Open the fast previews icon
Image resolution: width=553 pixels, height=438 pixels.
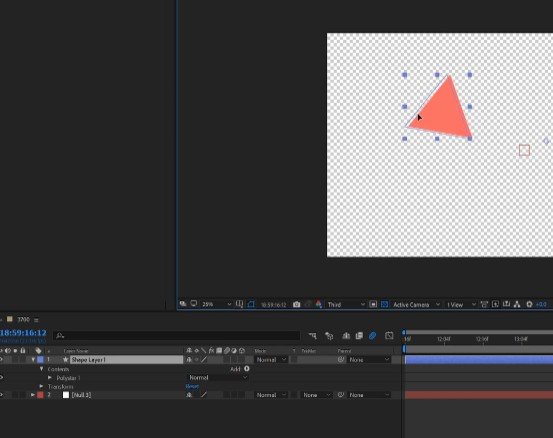pyautogui.click(x=495, y=304)
